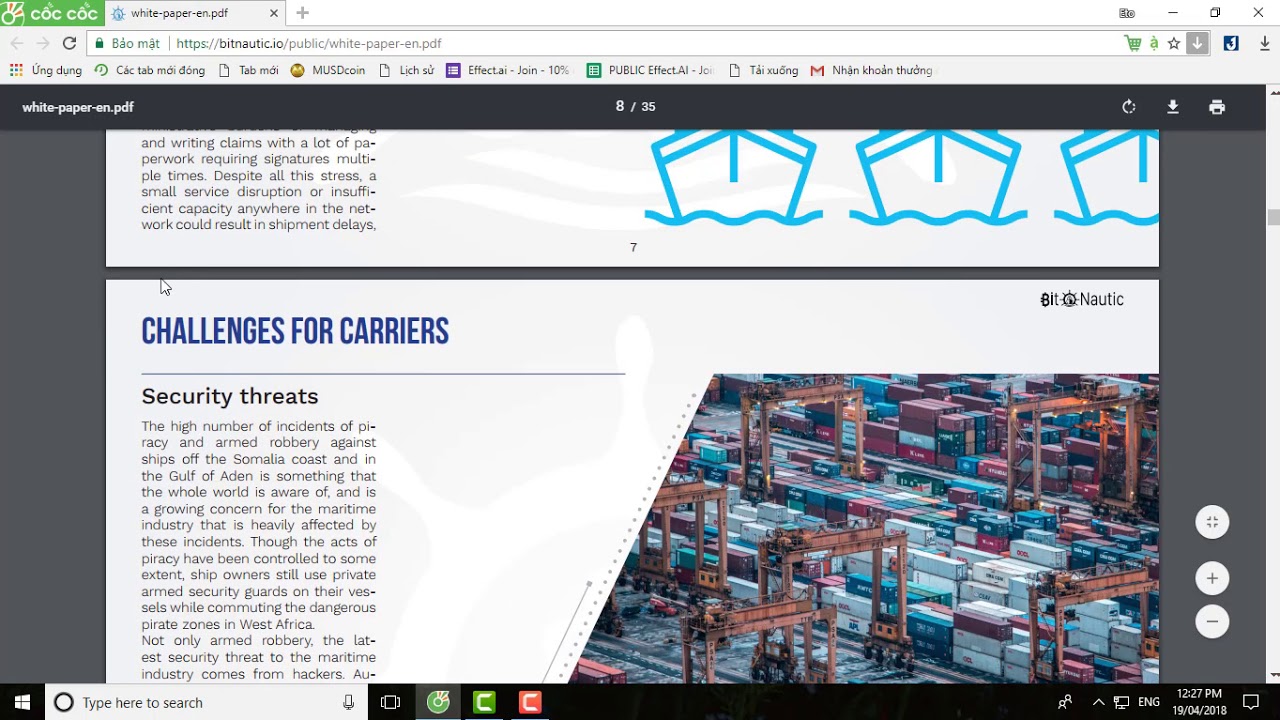Open the green Camtasia taskbar app
Viewport: 1280px width, 720px height.
pos(484,702)
